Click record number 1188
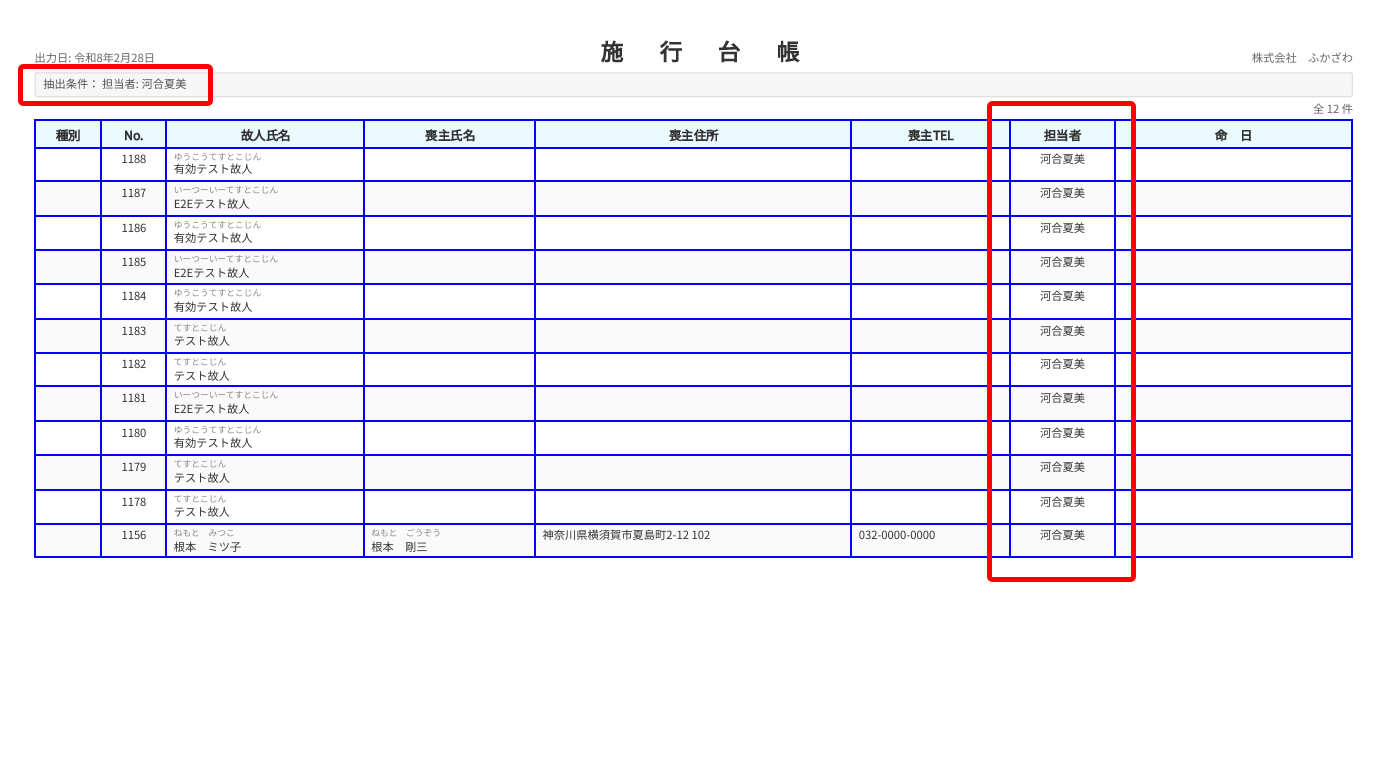The height and width of the screenshot is (773, 1393). tap(134, 159)
